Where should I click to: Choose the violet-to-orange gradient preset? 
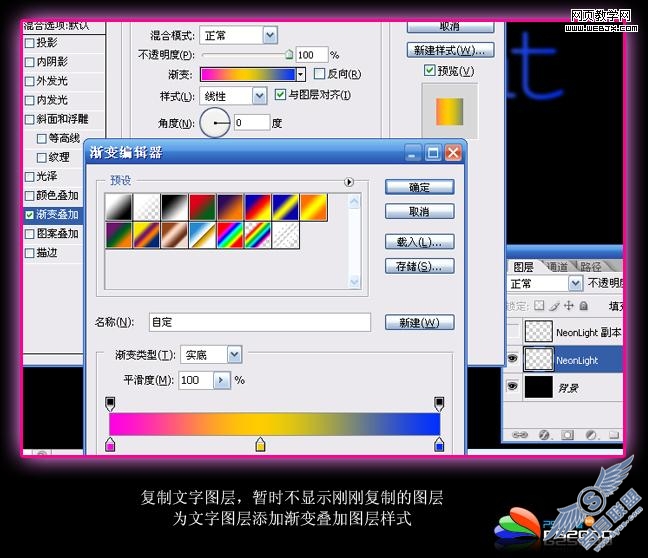tap(230, 207)
